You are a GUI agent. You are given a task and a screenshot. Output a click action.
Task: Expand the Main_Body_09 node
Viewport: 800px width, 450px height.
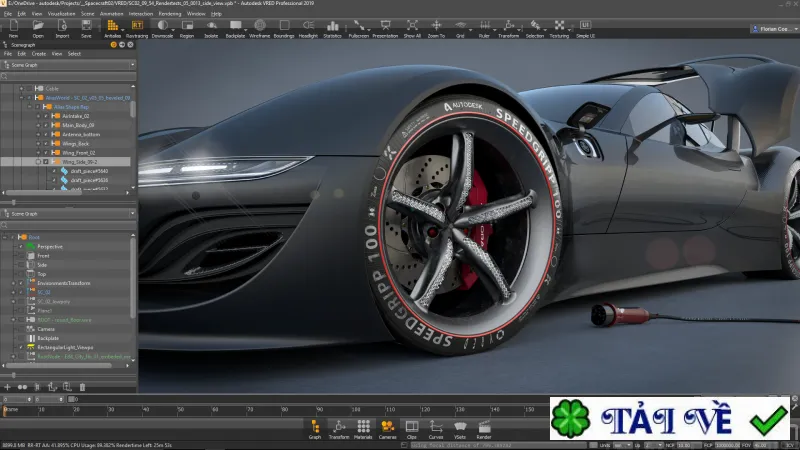pyautogui.click(x=38, y=125)
